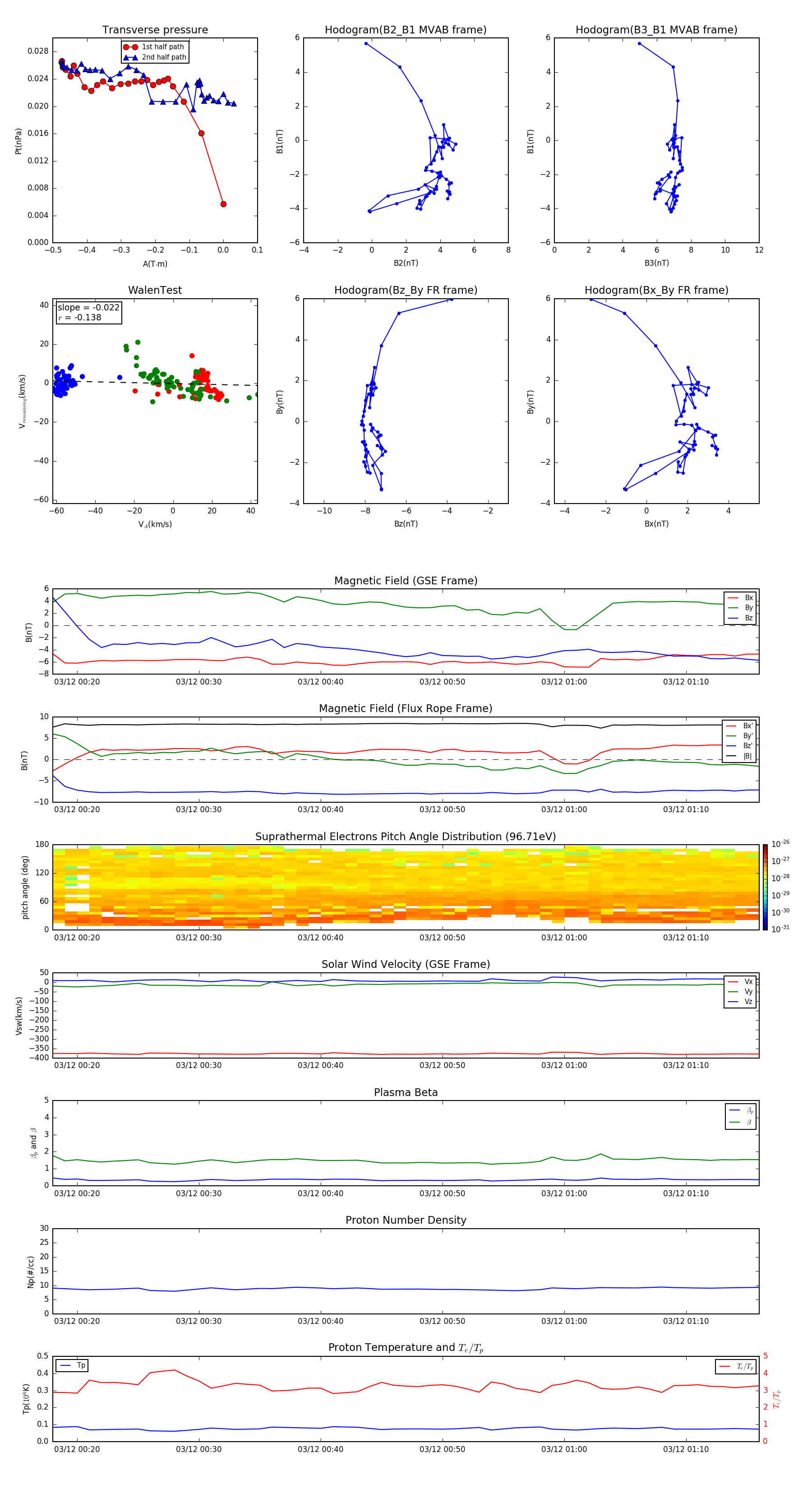
Task: Select the 'Bz' legend entry in GSE field plot
Action: [740, 618]
